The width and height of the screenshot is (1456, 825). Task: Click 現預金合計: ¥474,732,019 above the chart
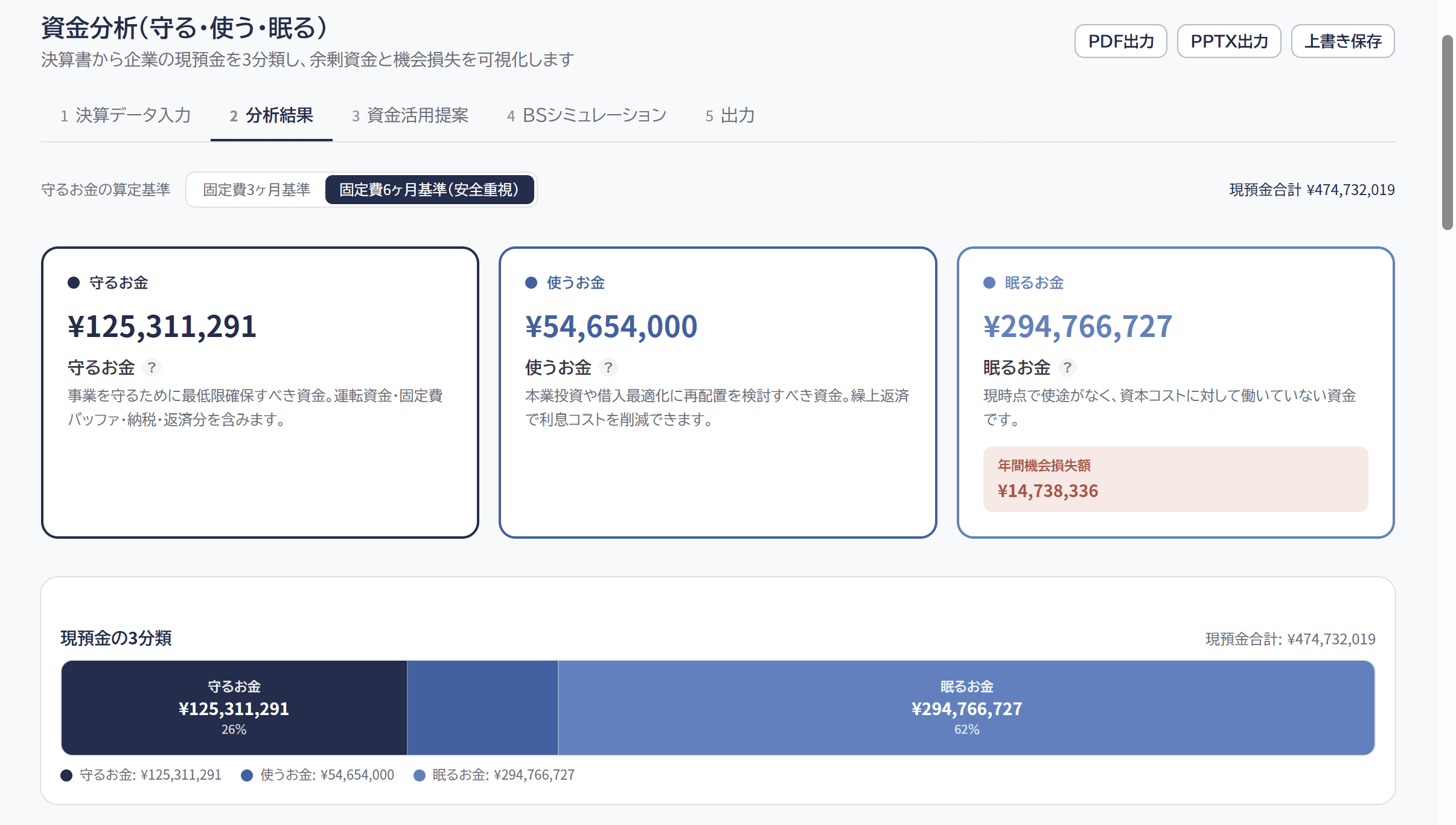point(1291,639)
